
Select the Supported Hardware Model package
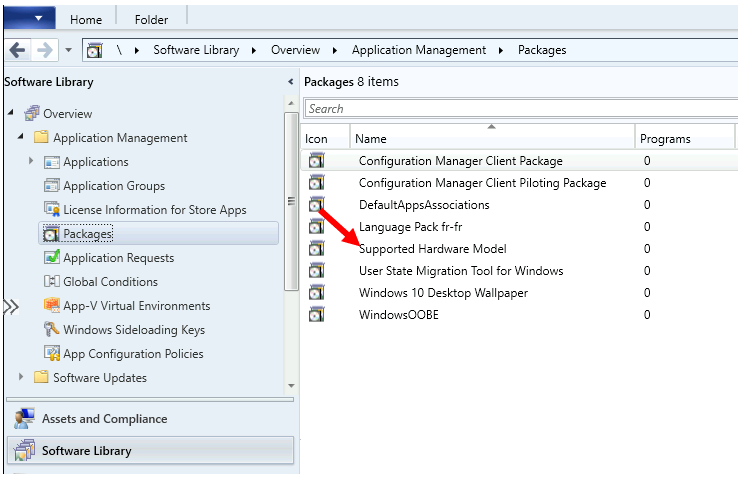[x=519, y=248]
